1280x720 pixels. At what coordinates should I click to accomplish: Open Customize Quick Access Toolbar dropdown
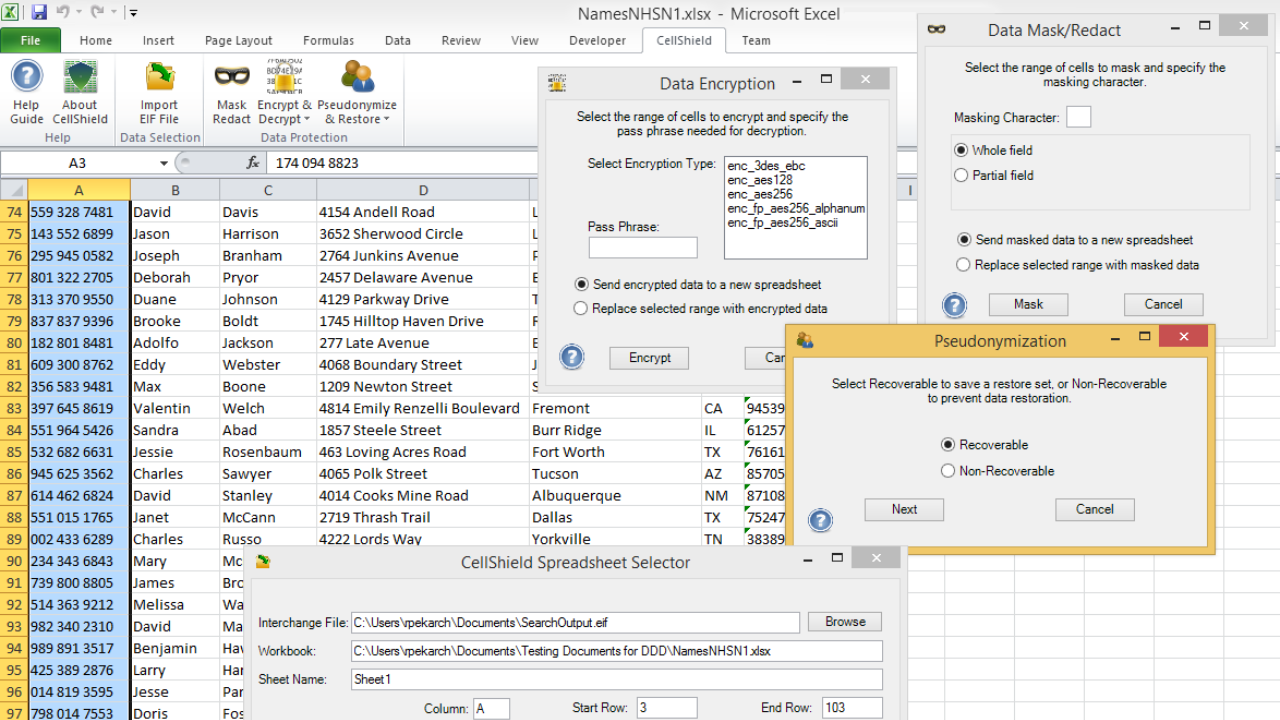tap(134, 14)
